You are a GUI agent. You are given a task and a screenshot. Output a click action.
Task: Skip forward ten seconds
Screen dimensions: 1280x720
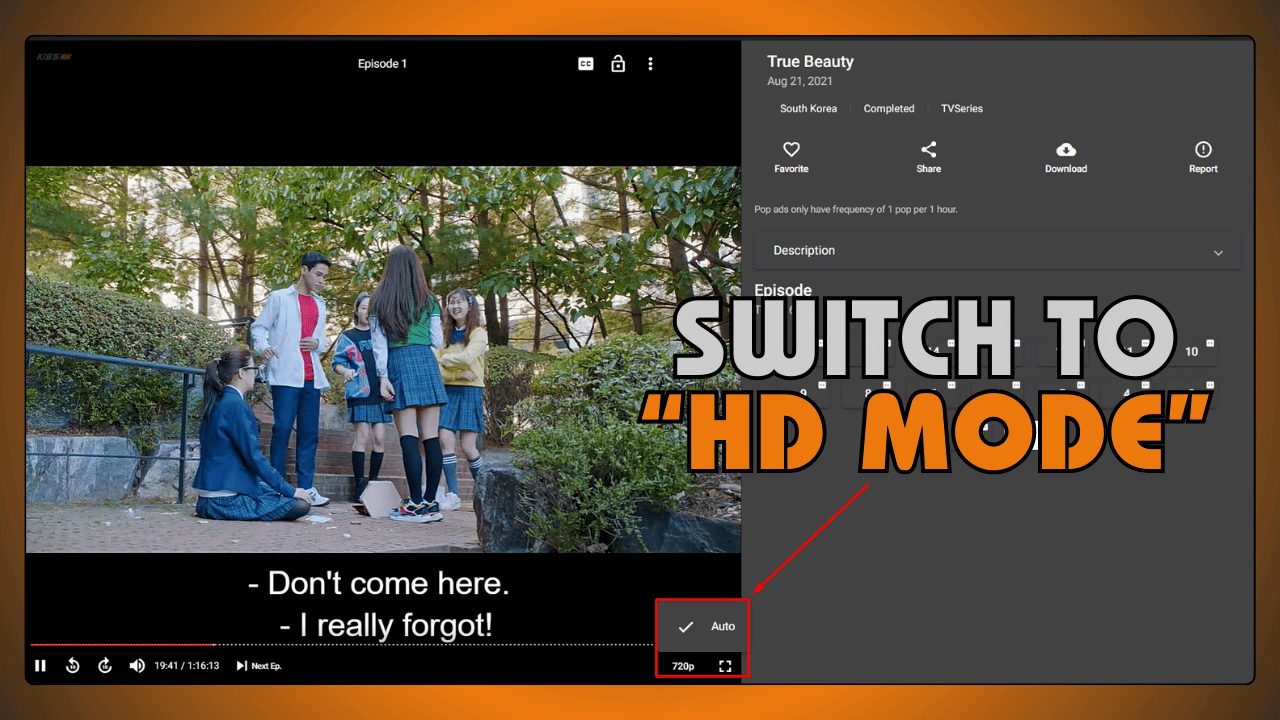[105, 666]
